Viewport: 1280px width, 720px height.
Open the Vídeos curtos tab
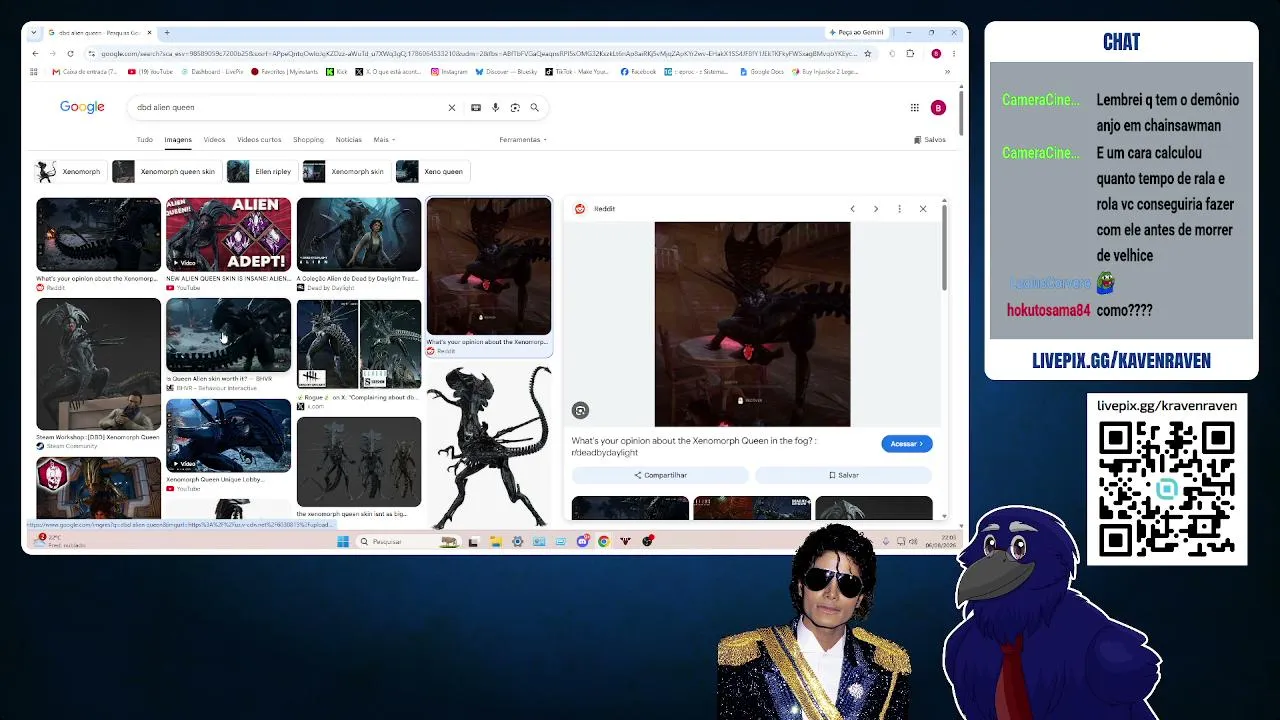click(259, 140)
